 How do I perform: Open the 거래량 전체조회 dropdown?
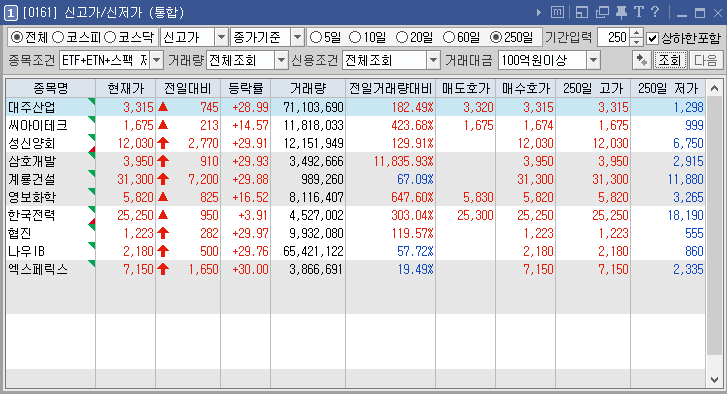point(281,60)
